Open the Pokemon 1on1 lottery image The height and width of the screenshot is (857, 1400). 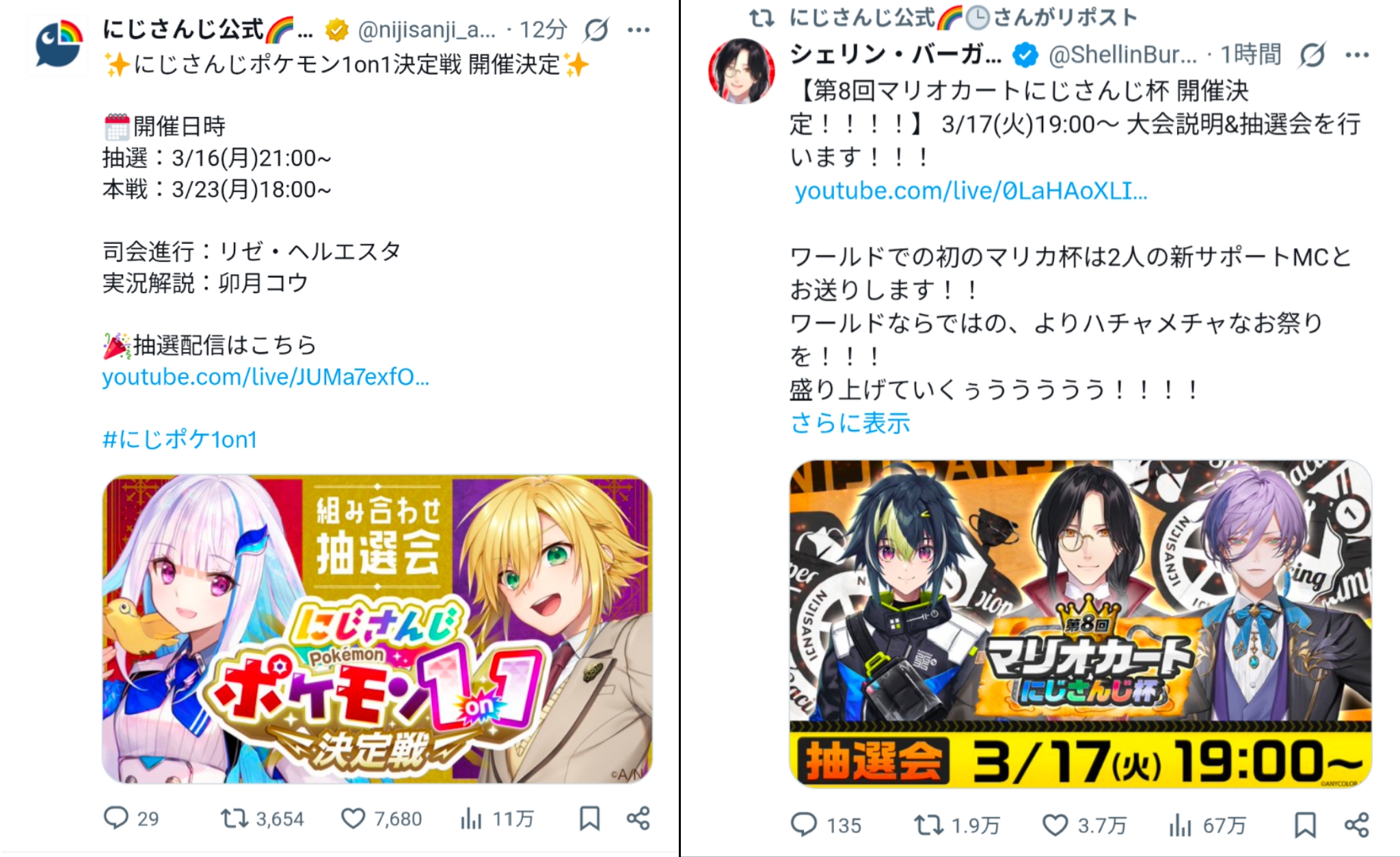[377, 629]
